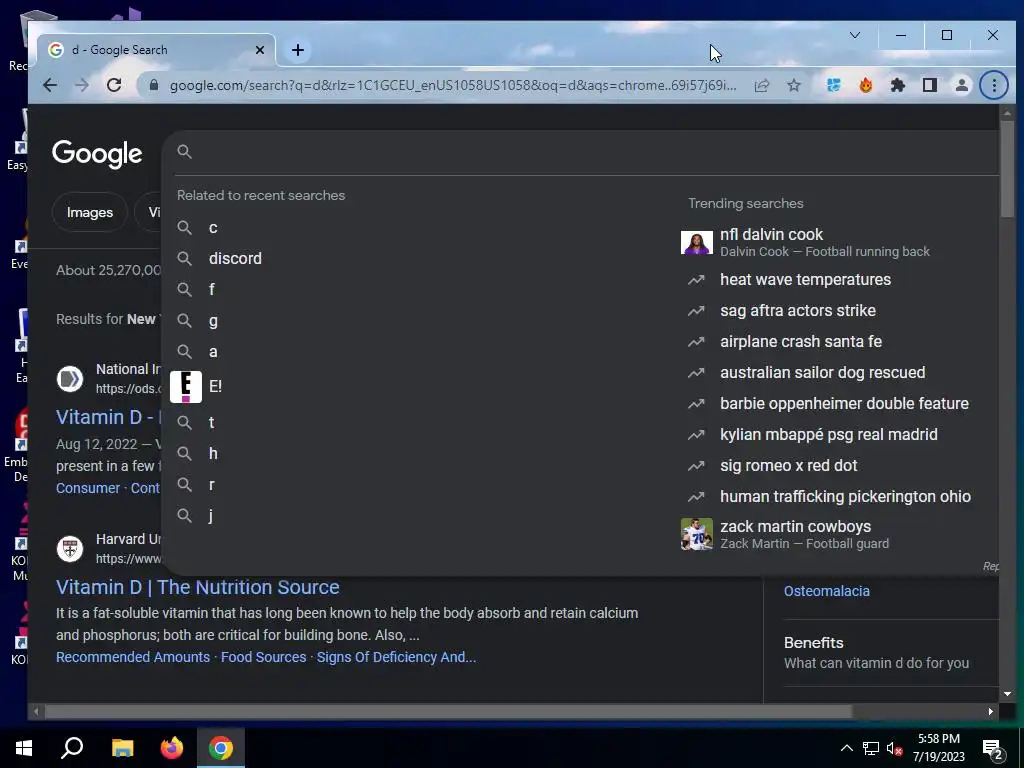Open the Chrome profile avatar
This screenshot has height=768, width=1024.
(961, 85)
